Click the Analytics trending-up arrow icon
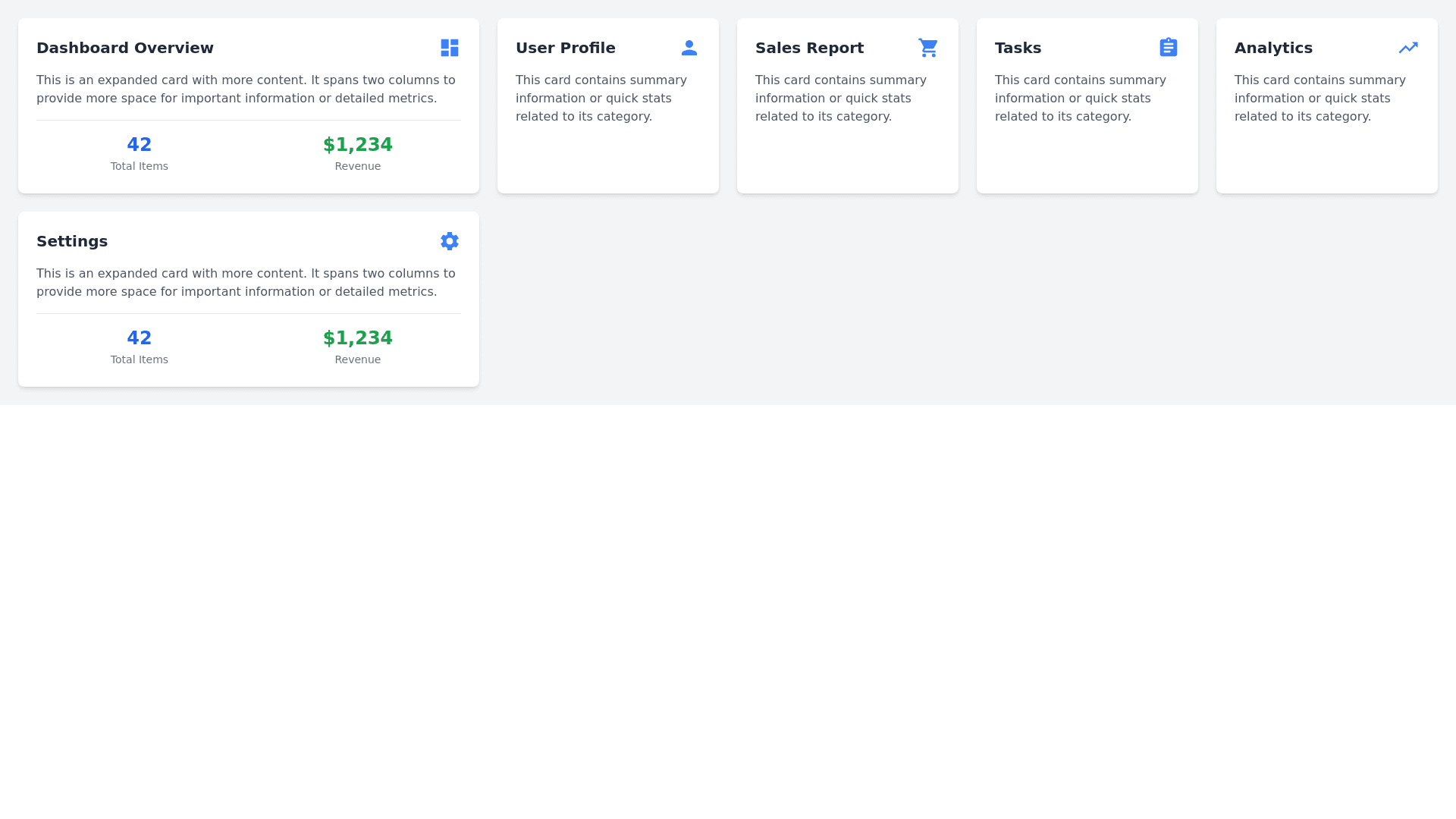Screen dimensions: 1456x819 point(1408,48)
